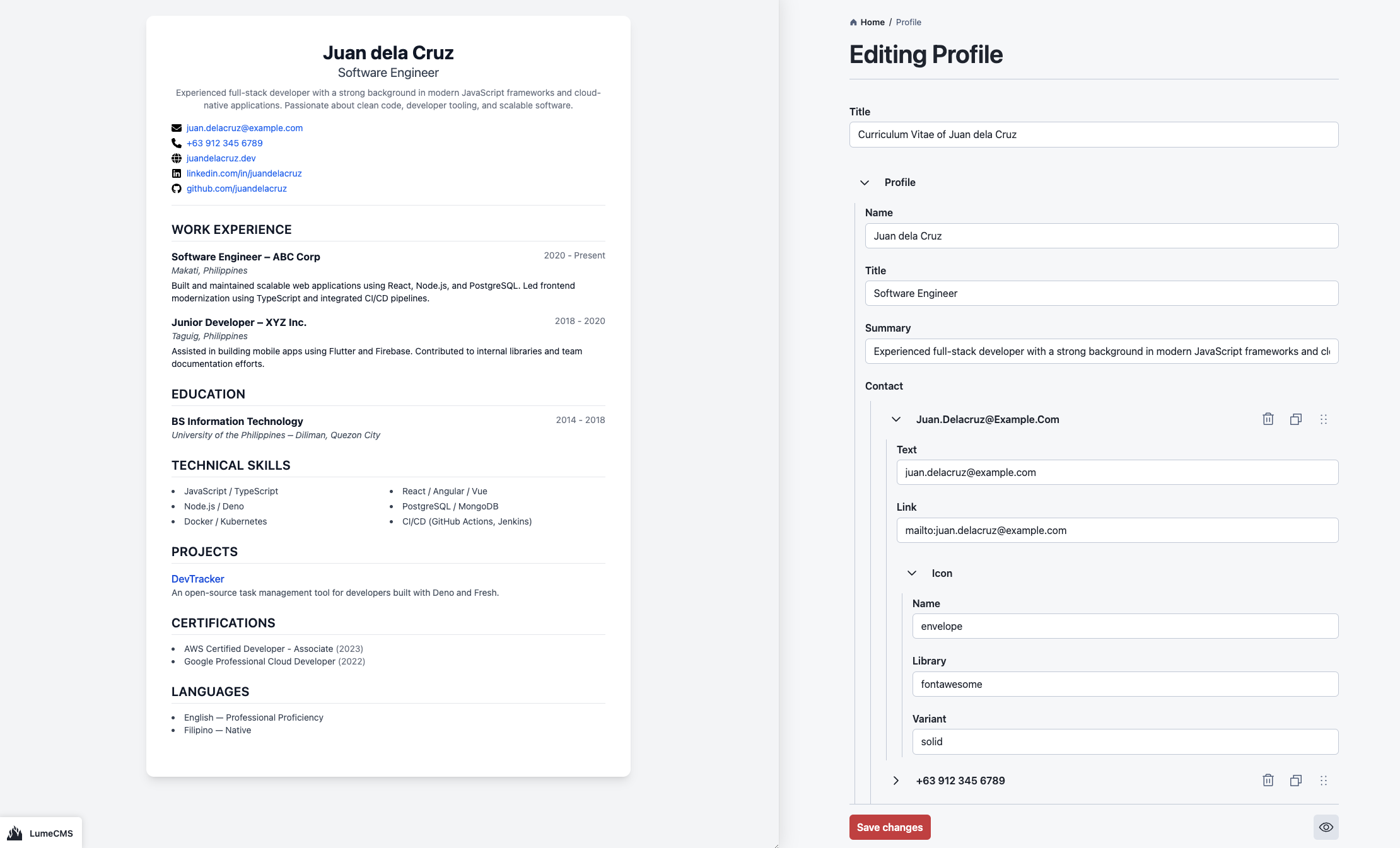Image resolution: width=1400 pixels, height=848 pixels.
Task: Duplicate the +63 912 345 6789 contact
Action: 1296,781
